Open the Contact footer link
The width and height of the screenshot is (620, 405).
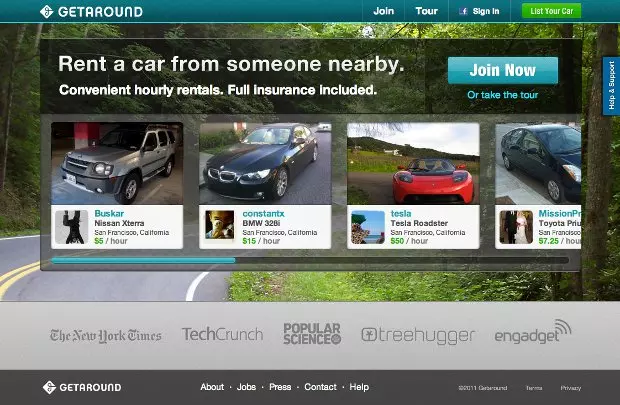point(320,387)
